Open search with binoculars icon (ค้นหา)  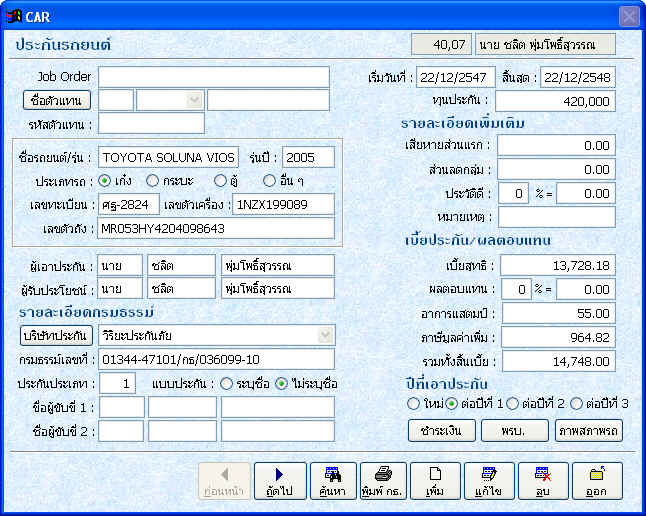(333, 481)
